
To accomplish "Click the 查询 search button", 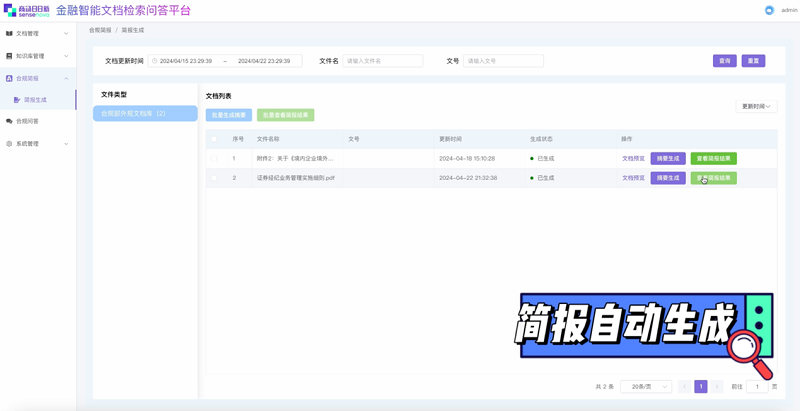I will pos(725,61).
